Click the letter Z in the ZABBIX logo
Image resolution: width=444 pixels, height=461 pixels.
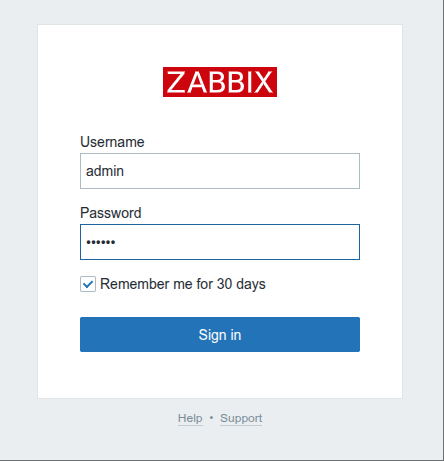coord(175,82)
